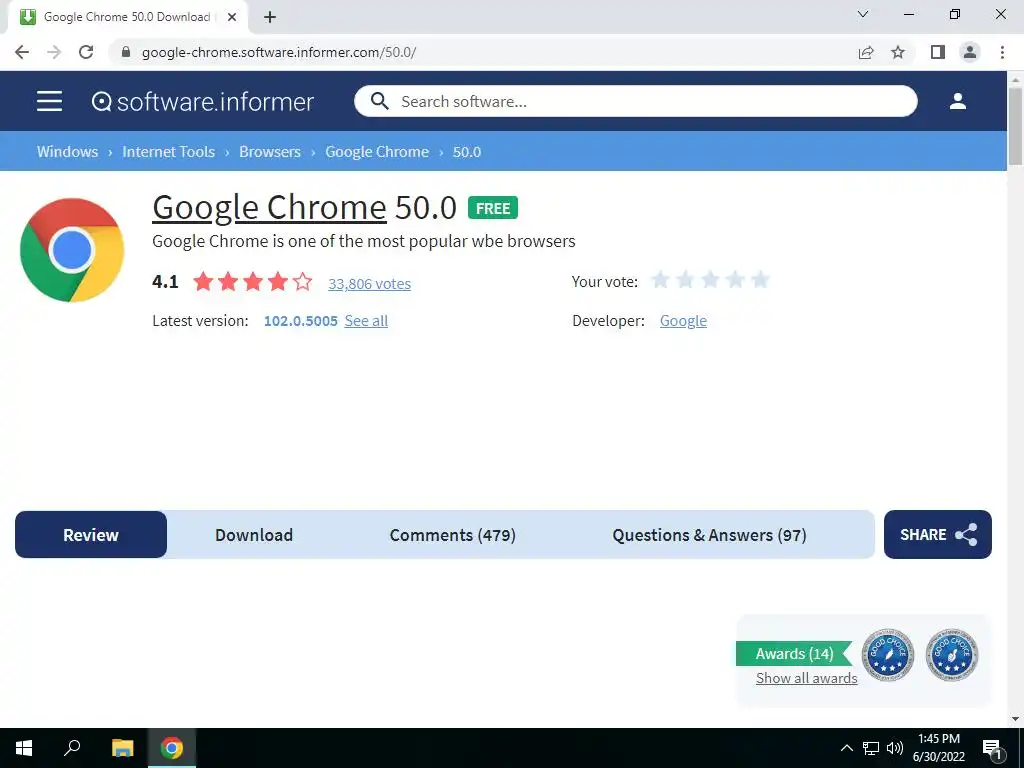Click the second good-choice award badge
Screen dimensions: 1024x768
952,655
